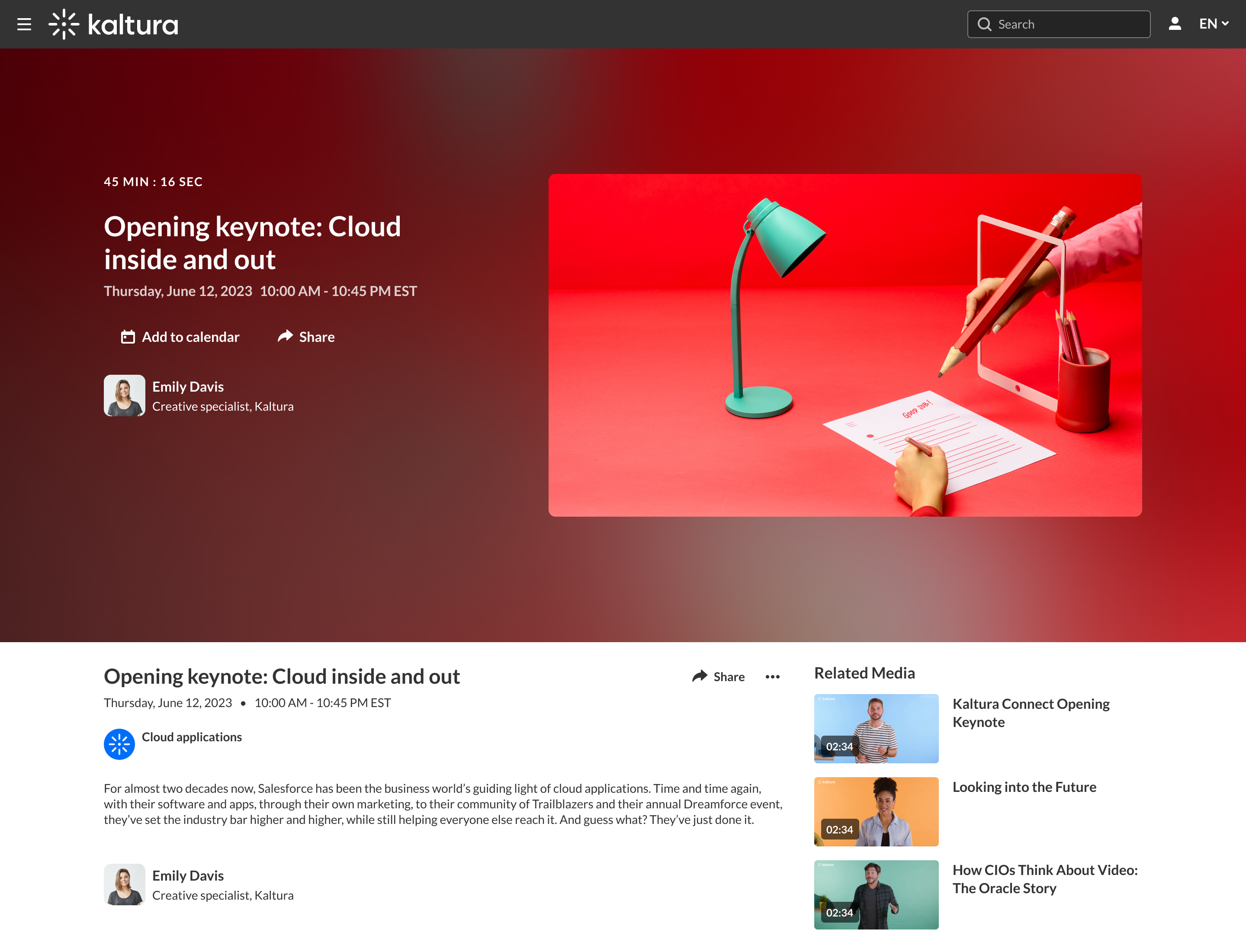The image size is (1246, 952).
Task: Open the hamburger navigation menu
Action: click(x=24, y=24)
